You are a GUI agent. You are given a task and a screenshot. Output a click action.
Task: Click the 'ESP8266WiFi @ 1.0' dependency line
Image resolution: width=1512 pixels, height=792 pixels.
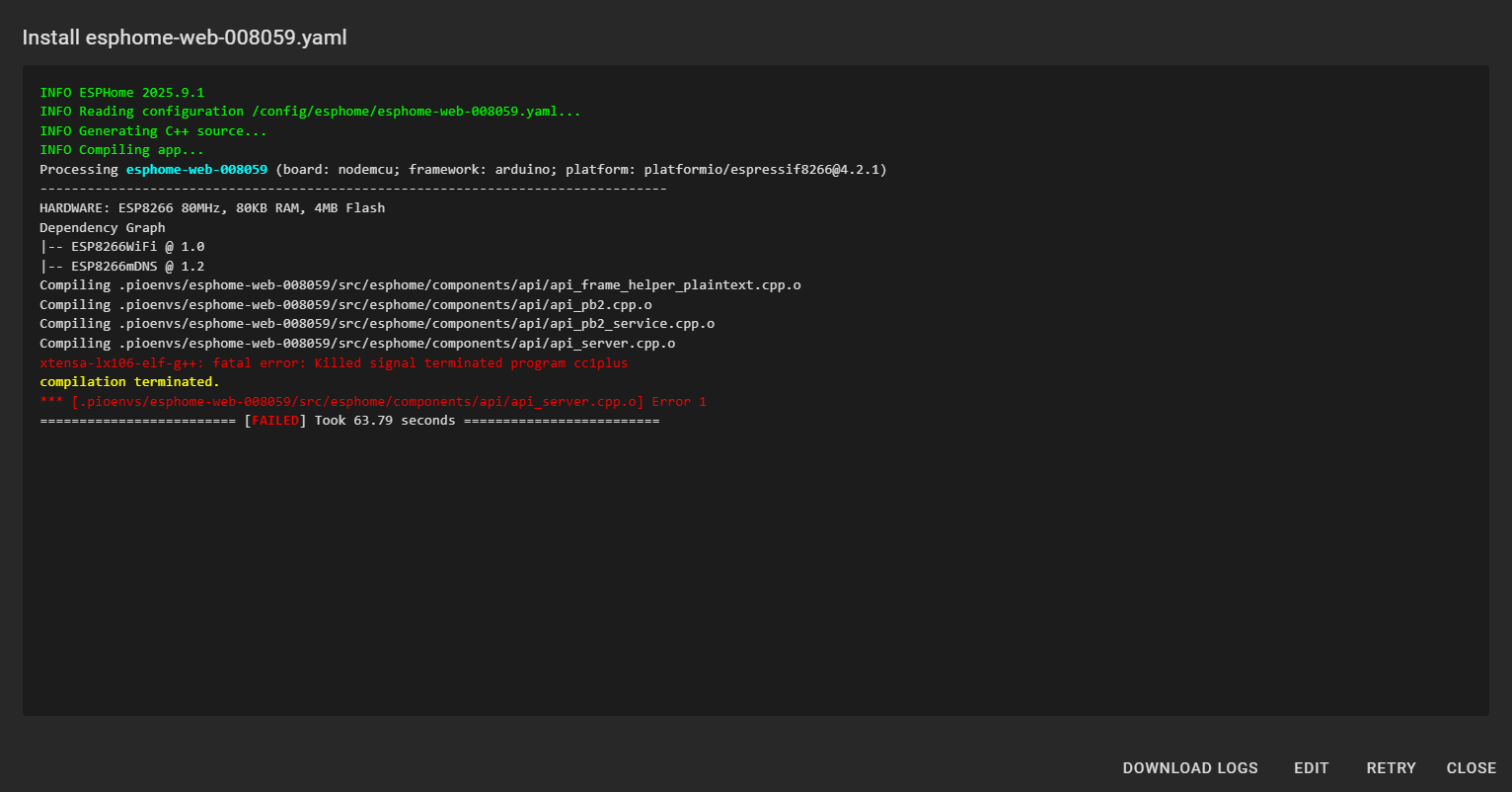(122, 247)
